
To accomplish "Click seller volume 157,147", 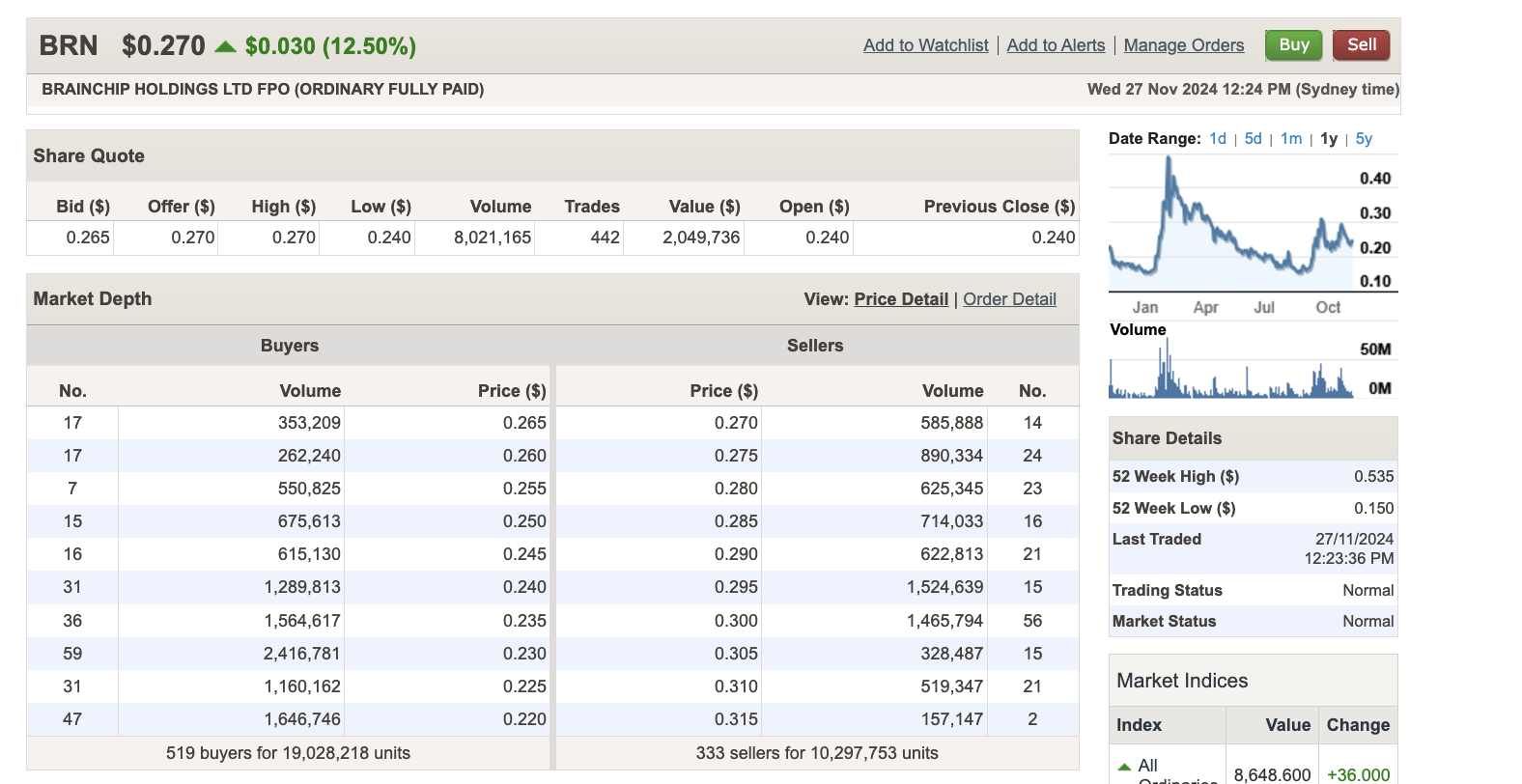I will pyautogui.click(x=951, y=719).
